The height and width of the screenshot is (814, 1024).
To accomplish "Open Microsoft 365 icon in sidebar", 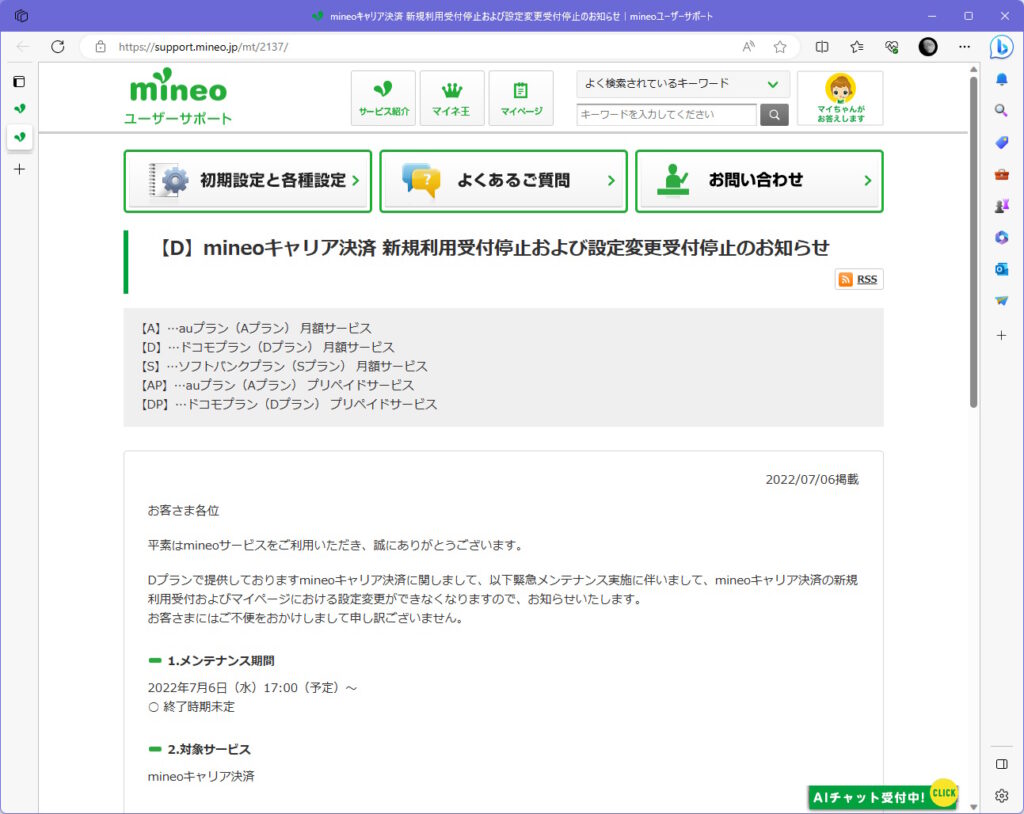I will pyautogui.click(x=1001, y=237).
